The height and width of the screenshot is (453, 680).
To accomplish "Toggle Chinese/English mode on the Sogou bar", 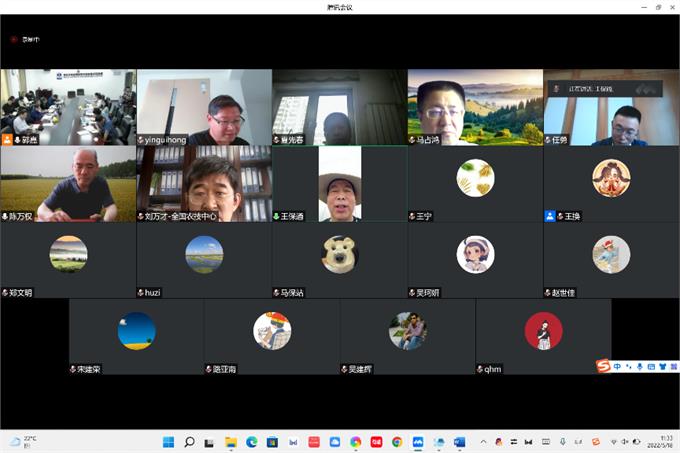I will click(617, 366).
